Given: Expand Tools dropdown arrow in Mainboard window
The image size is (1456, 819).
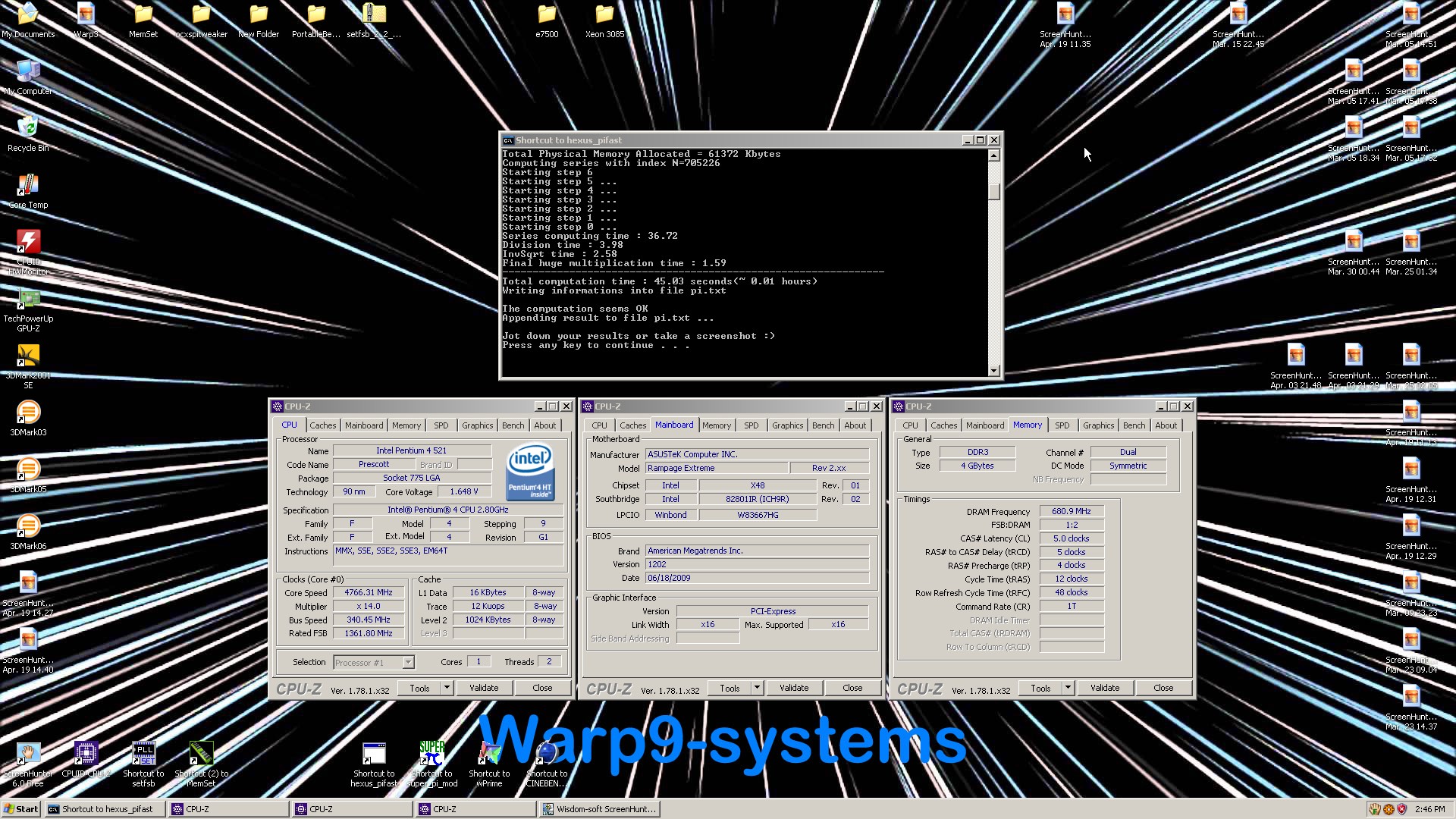Looking at the screenshot, I should [x=757, y=688].
